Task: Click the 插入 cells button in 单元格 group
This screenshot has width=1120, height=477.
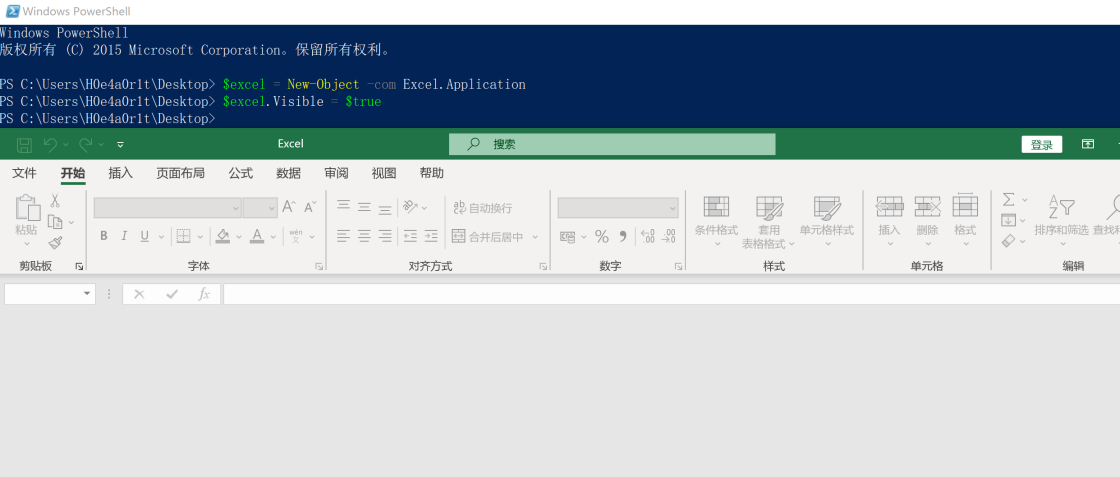Action: [889, 221]
